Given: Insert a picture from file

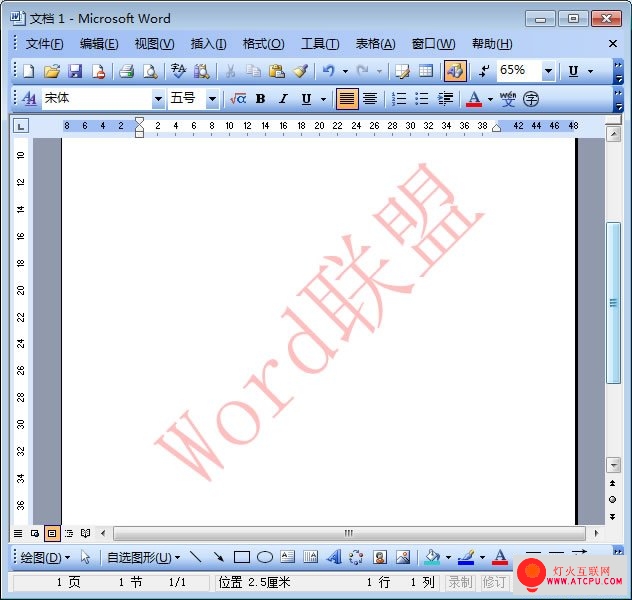Looking at the screenshot, I should tap(403, 557).
